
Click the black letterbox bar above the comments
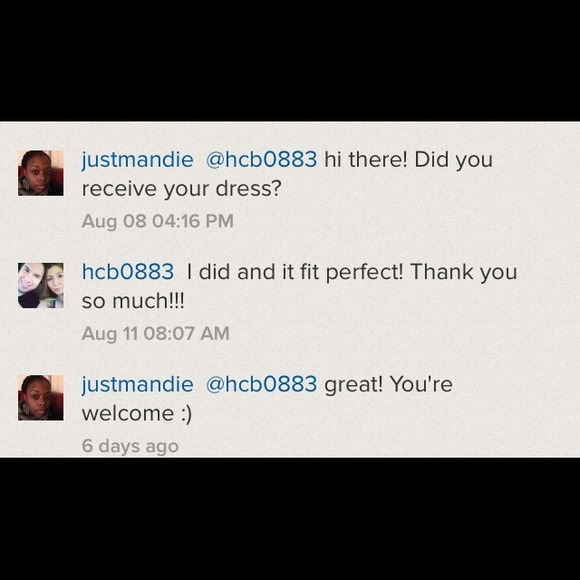point(290,61)
